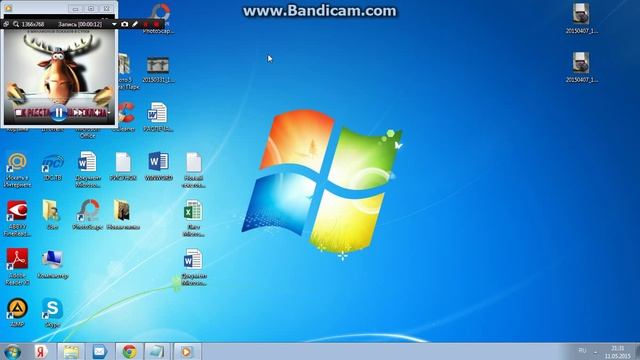
Task: Pause Bandicam recording with red pause icon
Action: [146, 24]
